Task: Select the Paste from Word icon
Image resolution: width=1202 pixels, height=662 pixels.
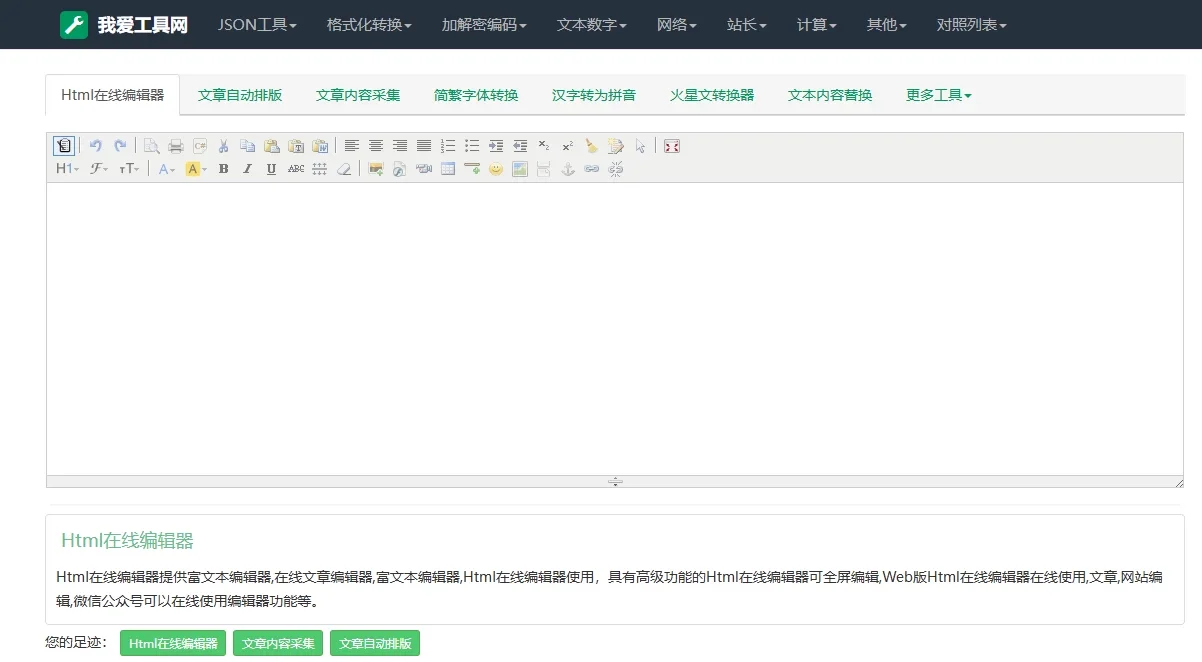Action: pos(321,145)
